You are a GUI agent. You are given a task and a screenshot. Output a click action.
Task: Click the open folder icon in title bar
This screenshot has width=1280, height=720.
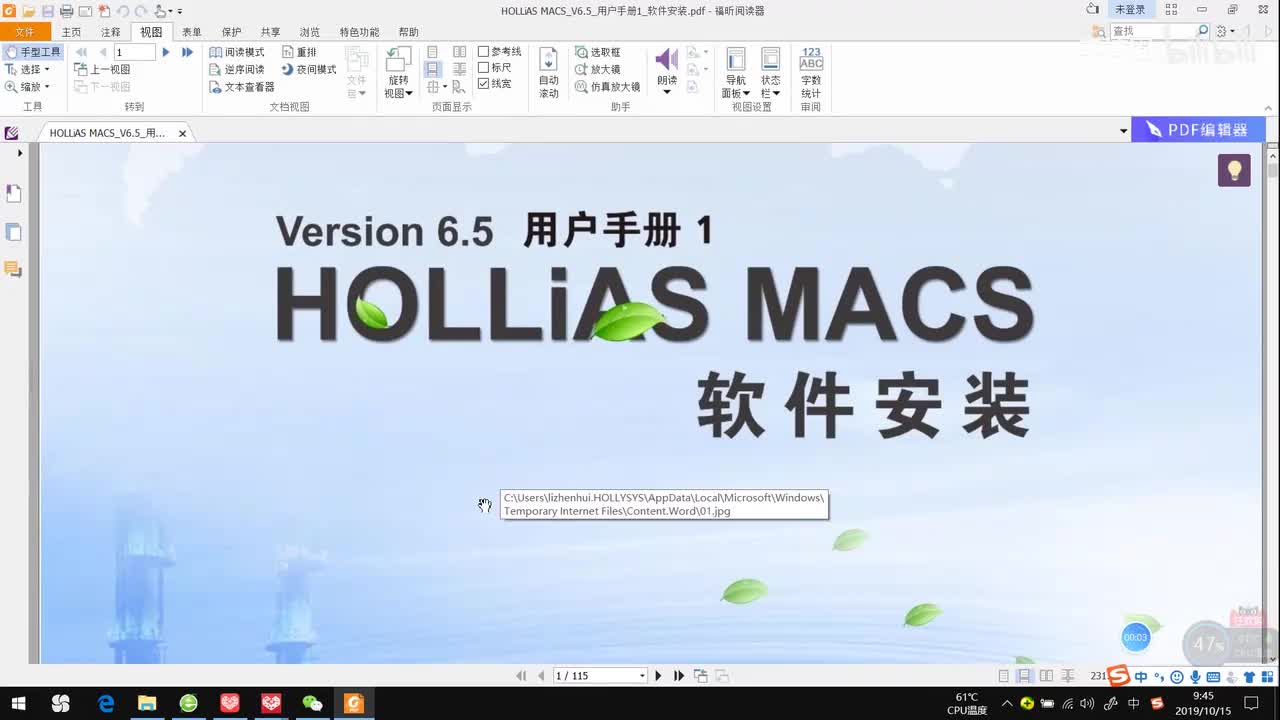click(x=28, y=11)
